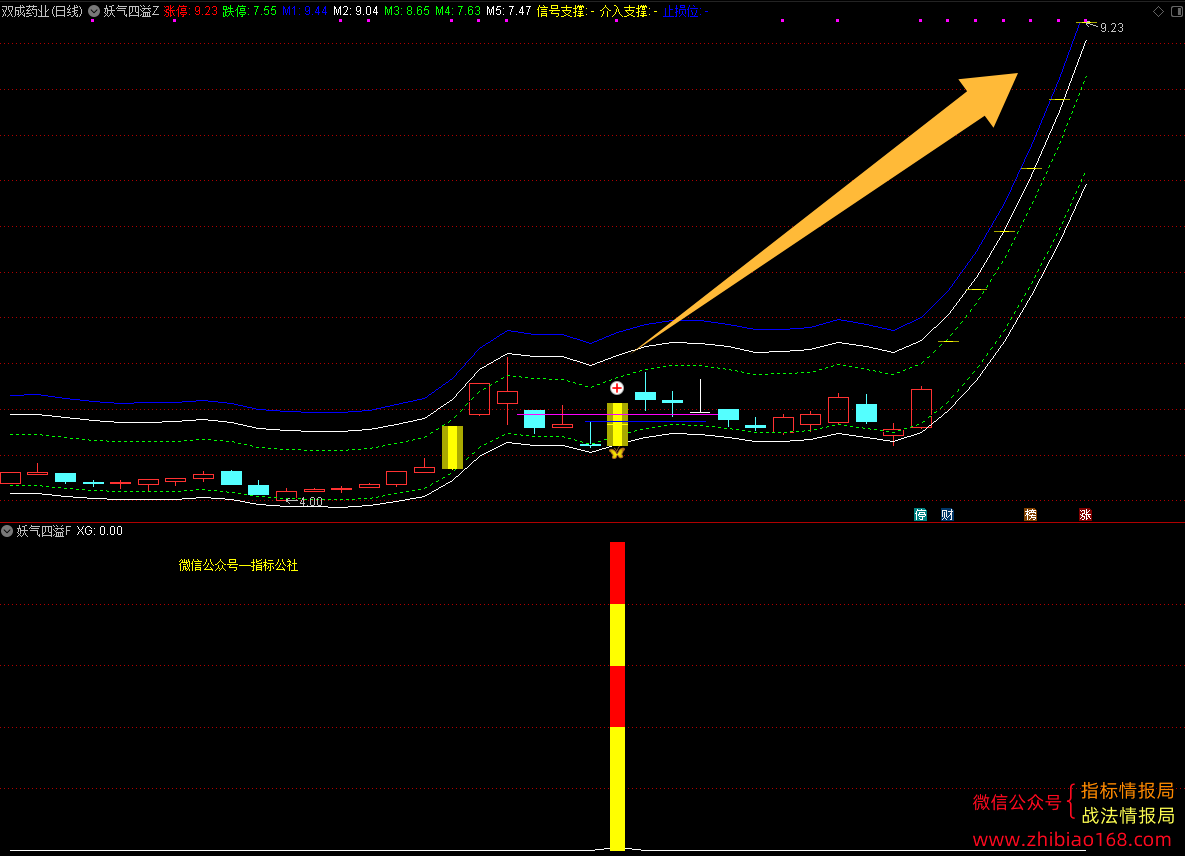Click the magenta horizontal support line
Screen dimensions: 1185x856
(x=617, y=414)
